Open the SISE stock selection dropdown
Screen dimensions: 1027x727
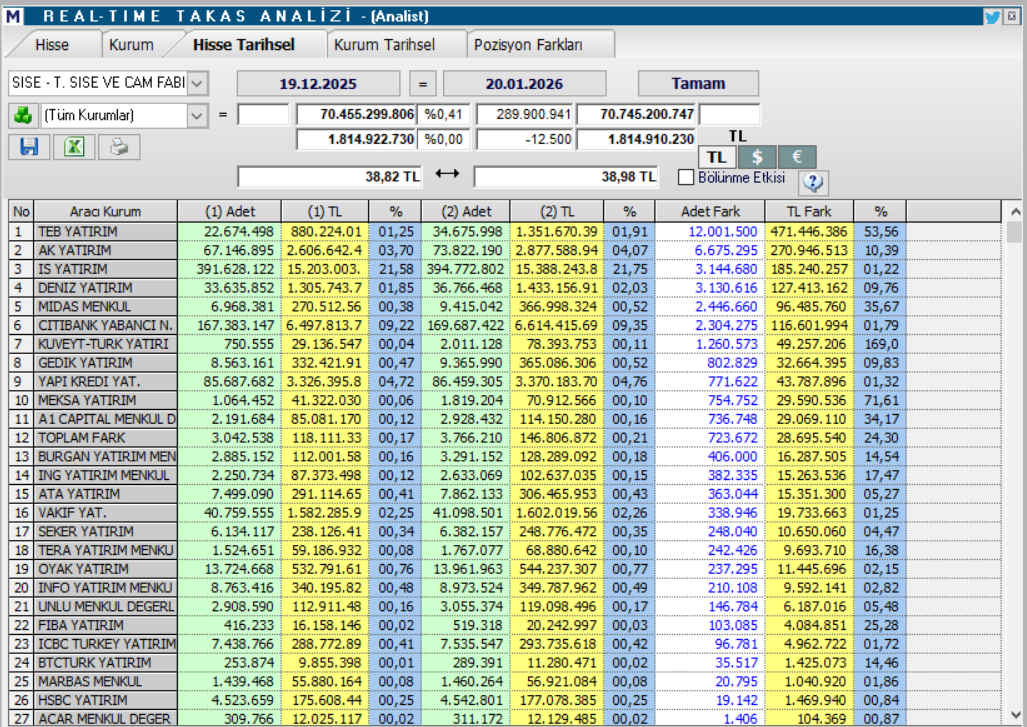(x=197, y=82)
